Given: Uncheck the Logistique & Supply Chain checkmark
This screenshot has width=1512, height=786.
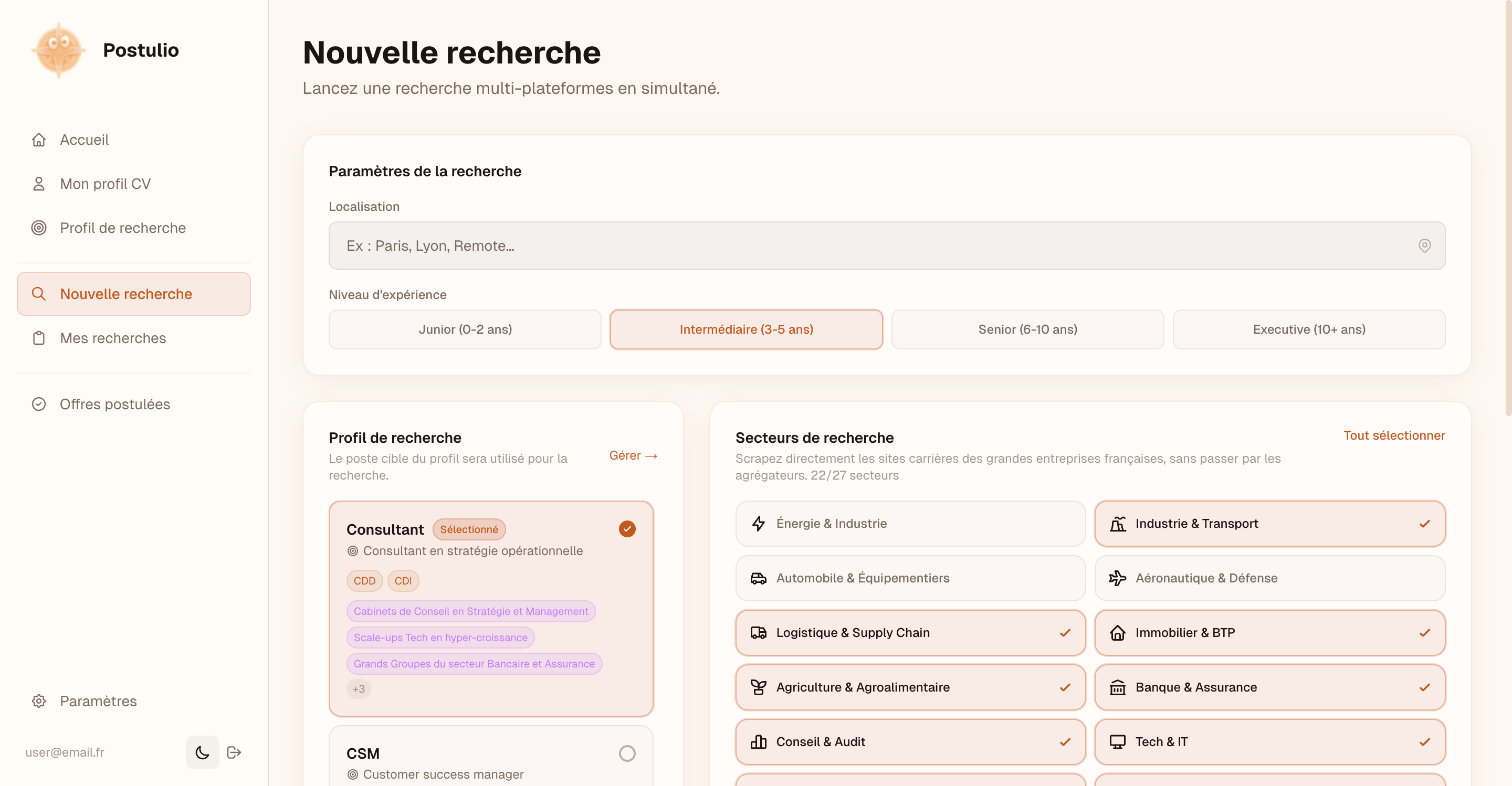Looking at the screenshot, I should [1065, 632].
